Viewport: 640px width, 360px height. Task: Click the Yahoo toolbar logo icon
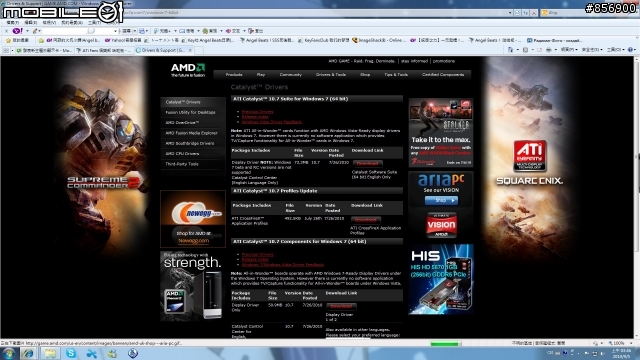[x=18, y=31]
